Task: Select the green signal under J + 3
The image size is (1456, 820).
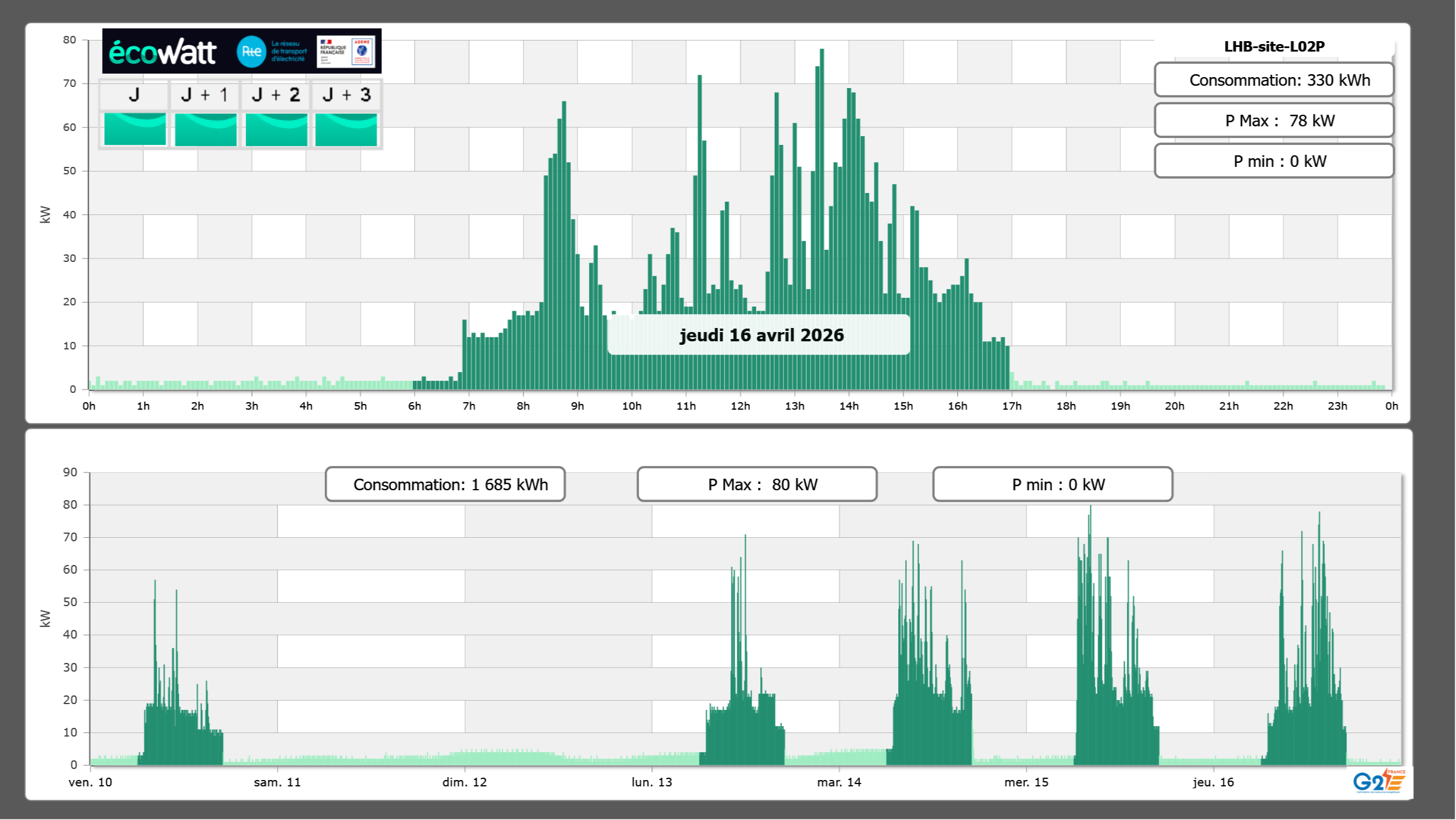Action: coord(346,129)
